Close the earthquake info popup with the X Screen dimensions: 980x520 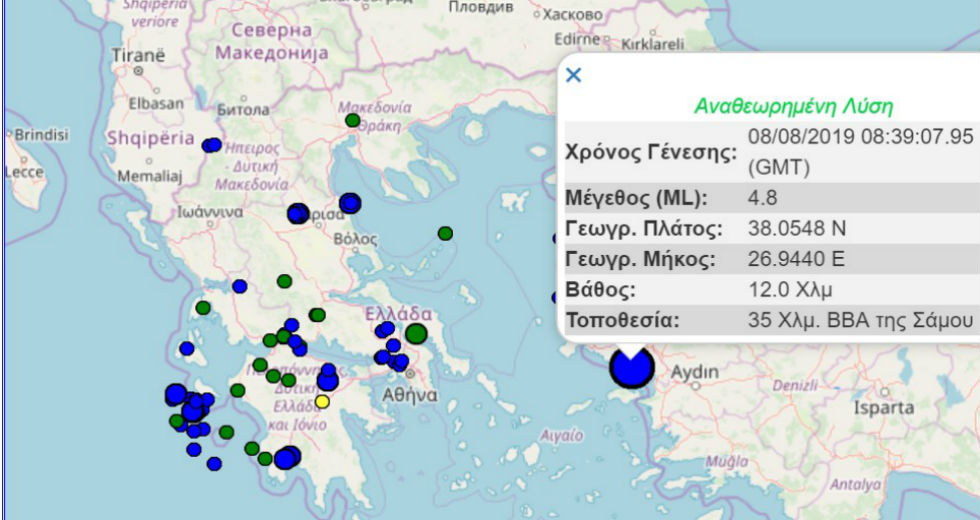(573, 75)
